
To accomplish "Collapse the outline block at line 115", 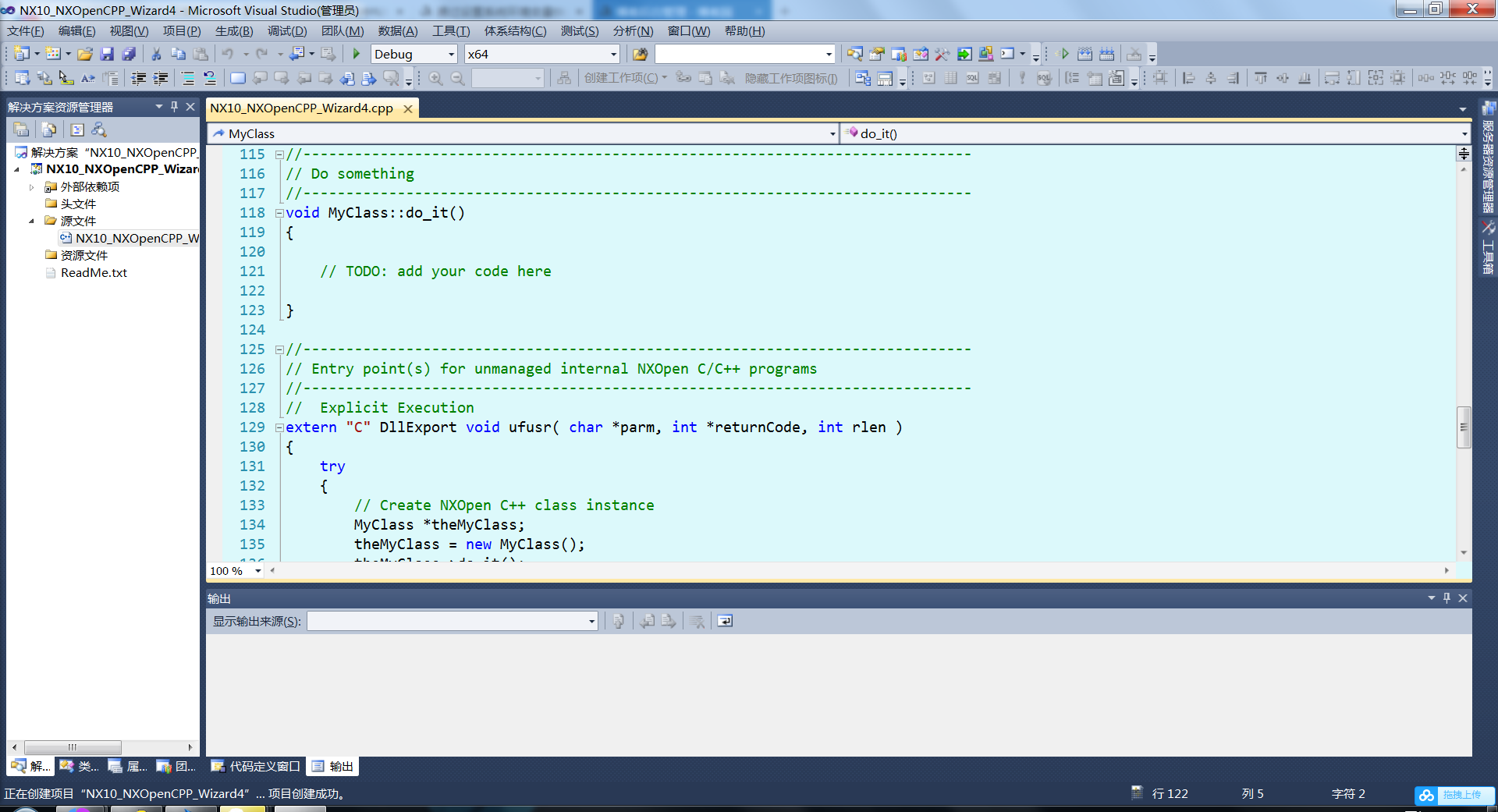I will point(279,154).
